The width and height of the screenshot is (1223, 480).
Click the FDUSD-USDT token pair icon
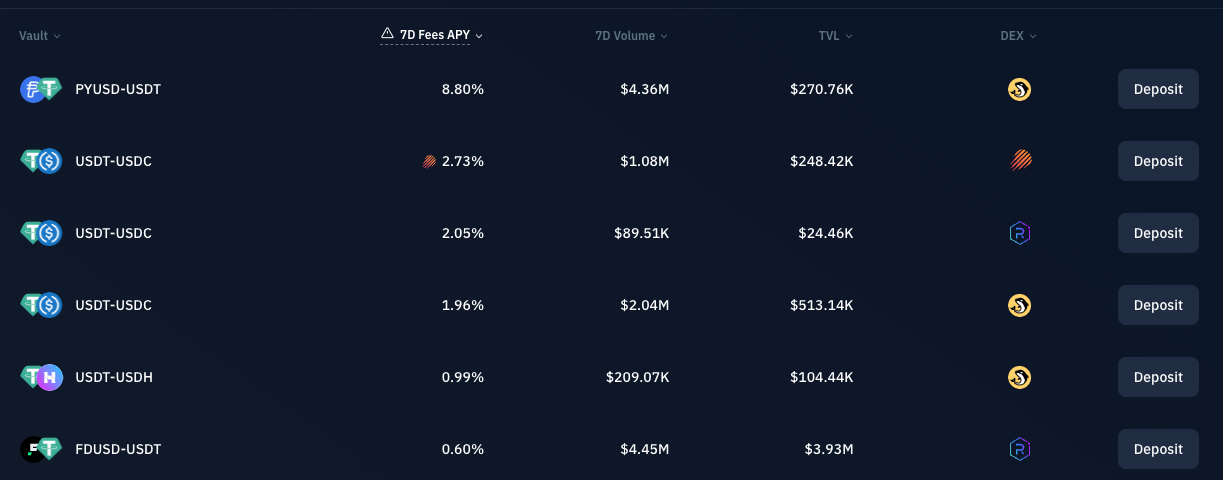coord(41,449)
